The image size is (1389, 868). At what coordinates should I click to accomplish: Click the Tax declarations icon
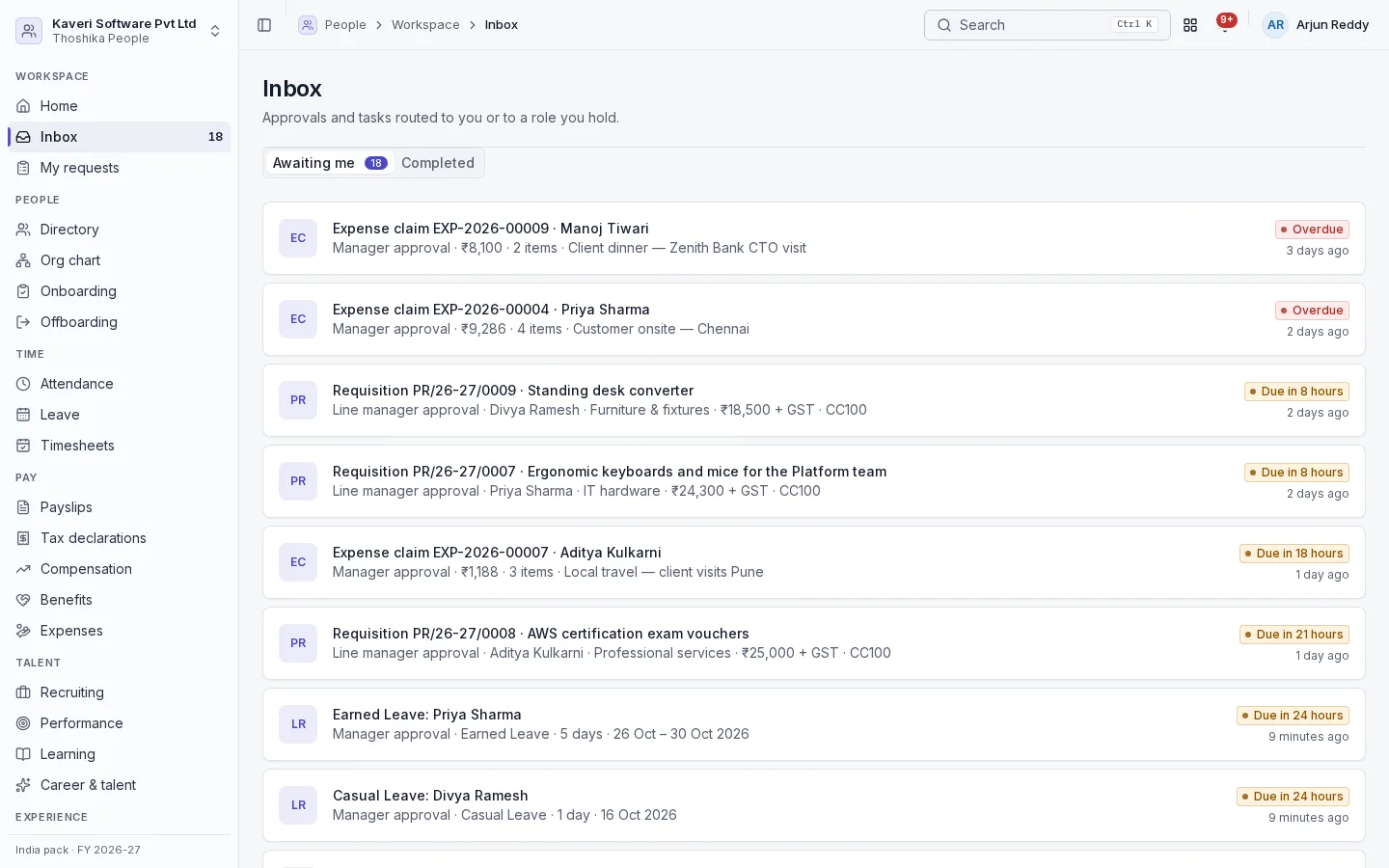point(23,538)
